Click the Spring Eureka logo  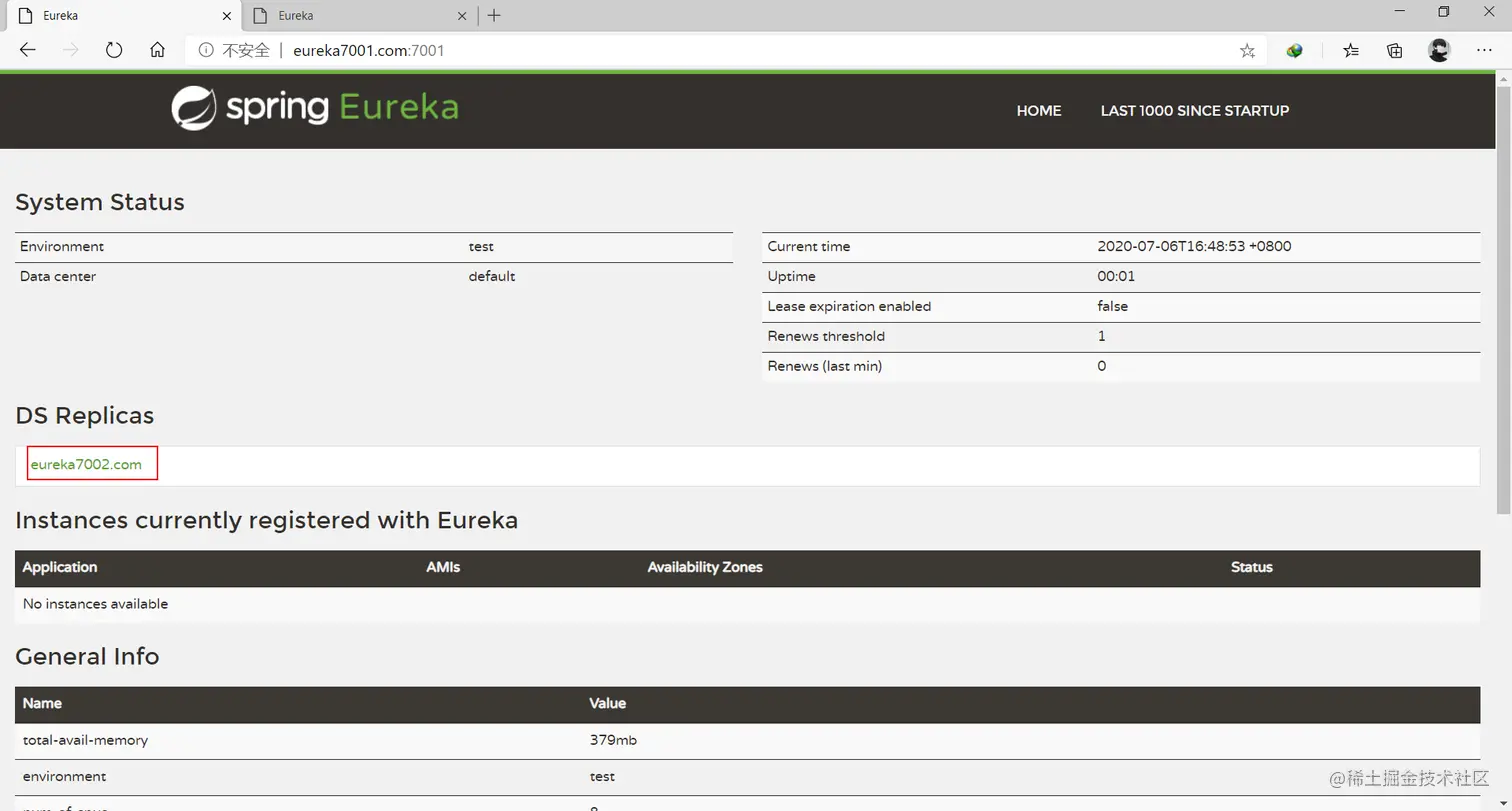tap(315, 108)
